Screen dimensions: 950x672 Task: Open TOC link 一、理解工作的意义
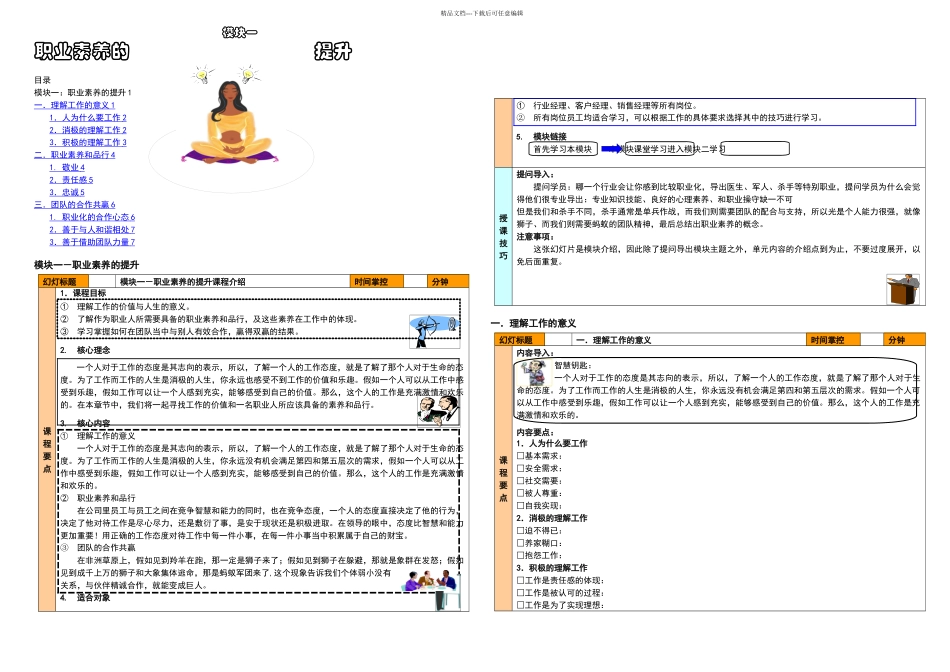(74, 105)
